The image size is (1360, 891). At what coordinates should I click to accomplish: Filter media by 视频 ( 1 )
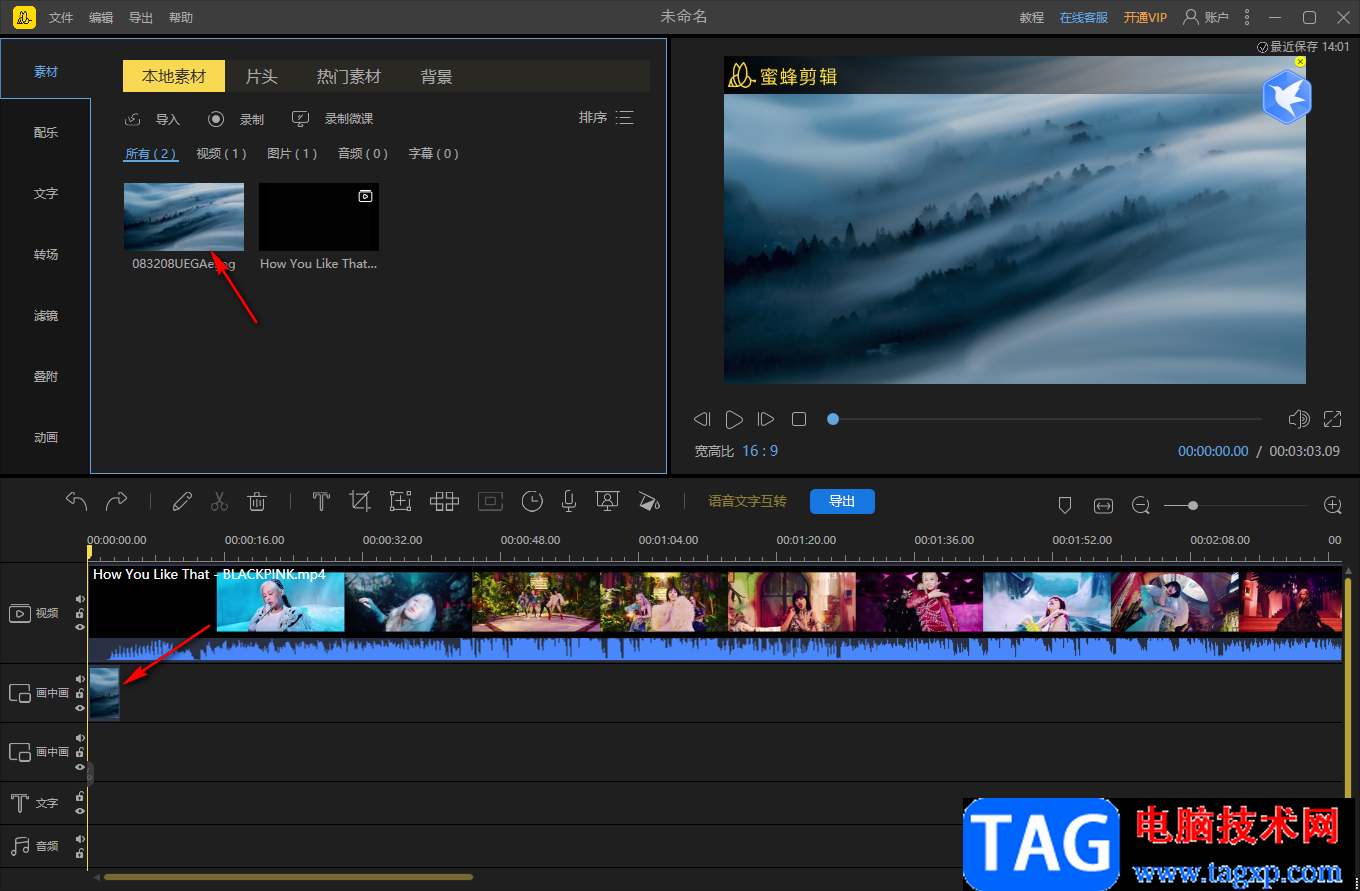tap(221, 153)
